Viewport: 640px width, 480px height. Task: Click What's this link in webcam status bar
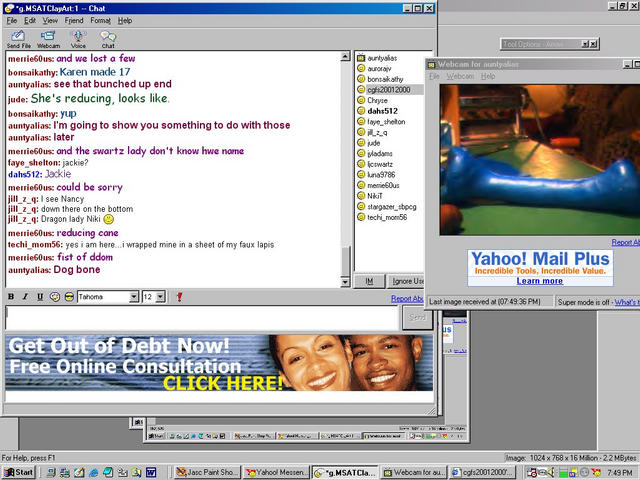click(627, 302)
